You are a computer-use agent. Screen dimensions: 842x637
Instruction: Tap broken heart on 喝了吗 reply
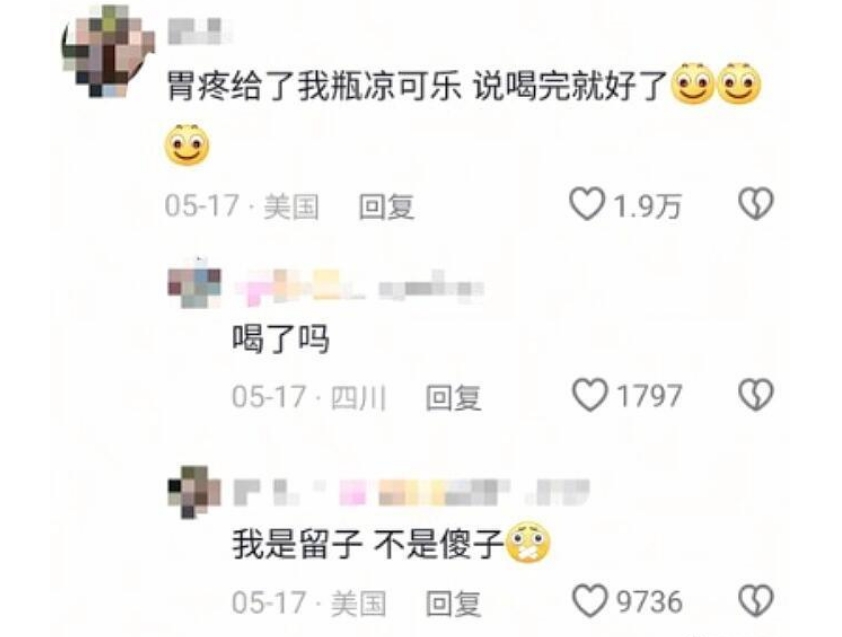tap(756, 395)
